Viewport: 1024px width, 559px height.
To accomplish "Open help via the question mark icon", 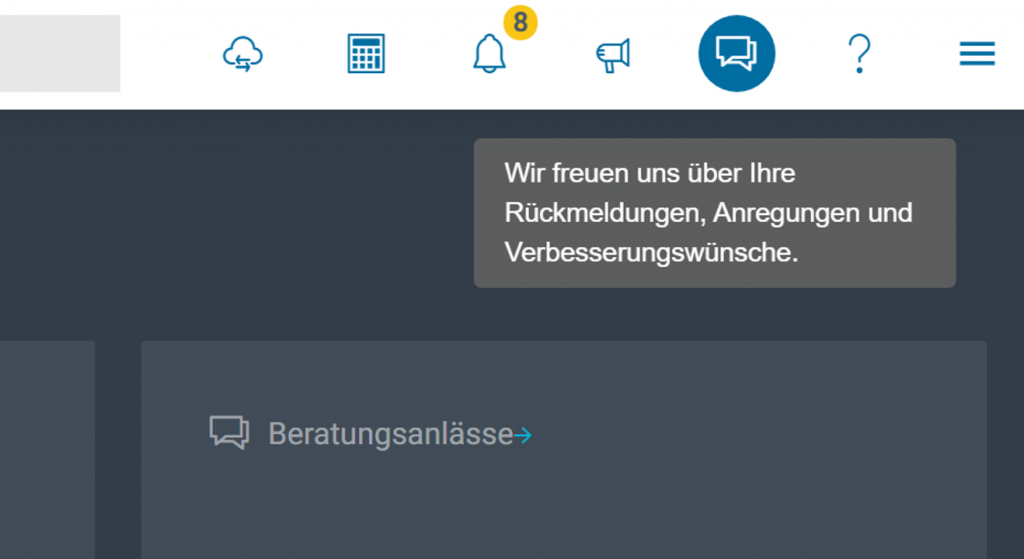I will tap(859, 54).
